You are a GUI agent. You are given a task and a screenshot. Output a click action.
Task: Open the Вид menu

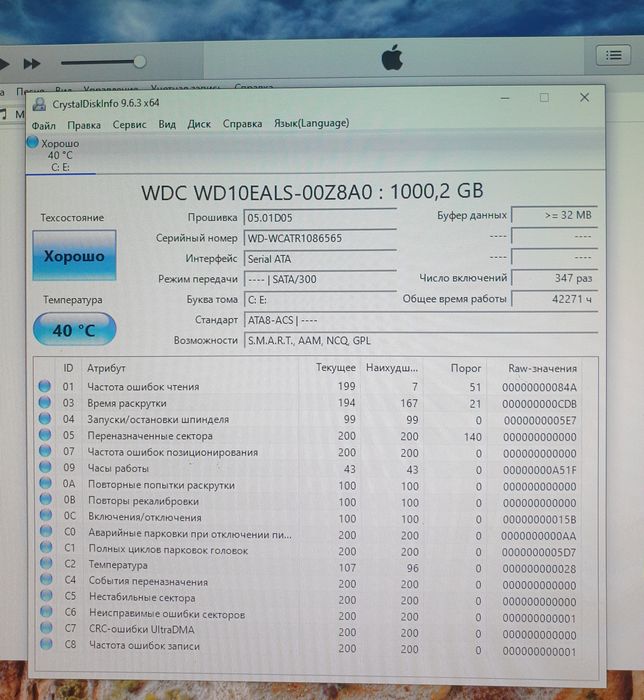pos(167,124)
